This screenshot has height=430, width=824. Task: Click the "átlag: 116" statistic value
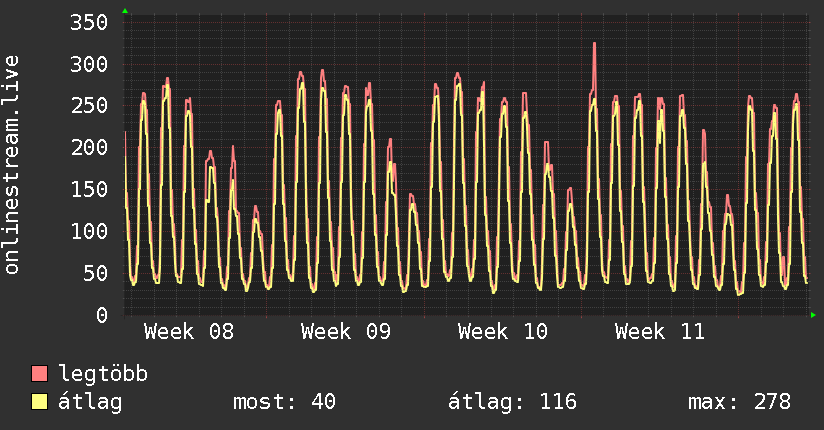[x=513, y=402]
